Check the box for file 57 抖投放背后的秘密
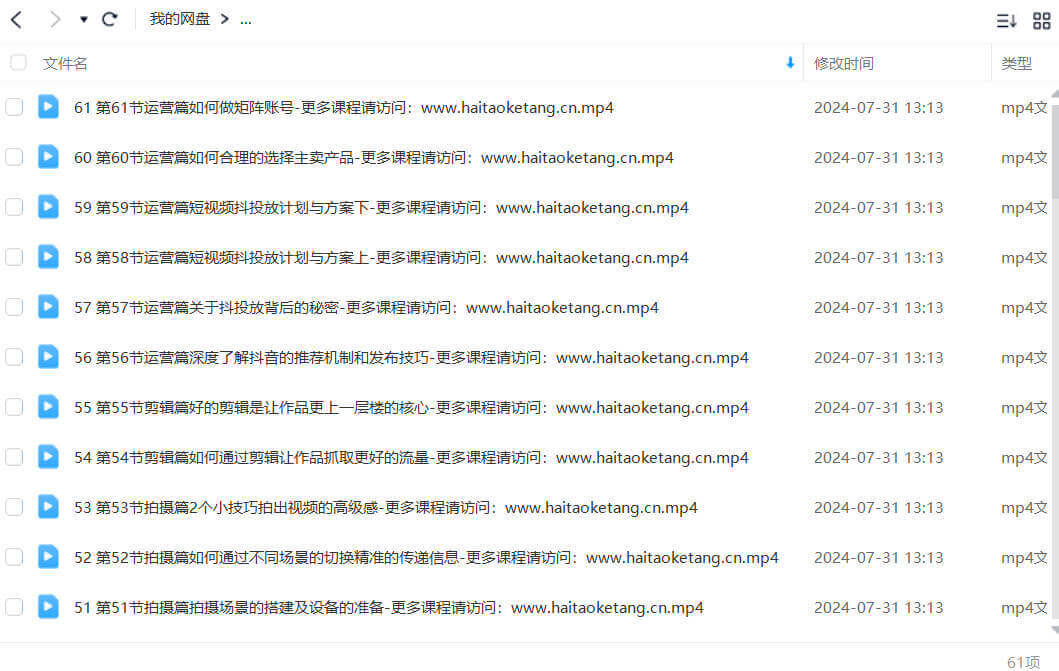This screenshot has width=1059, height=671. click(x=14, y=307)
